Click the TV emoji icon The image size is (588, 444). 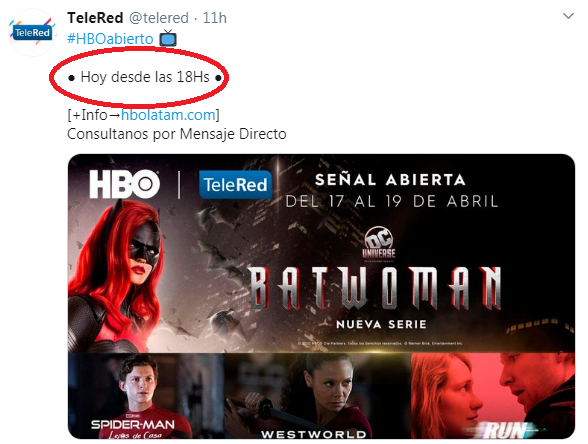pyautogui.click(x=168, y=38)
